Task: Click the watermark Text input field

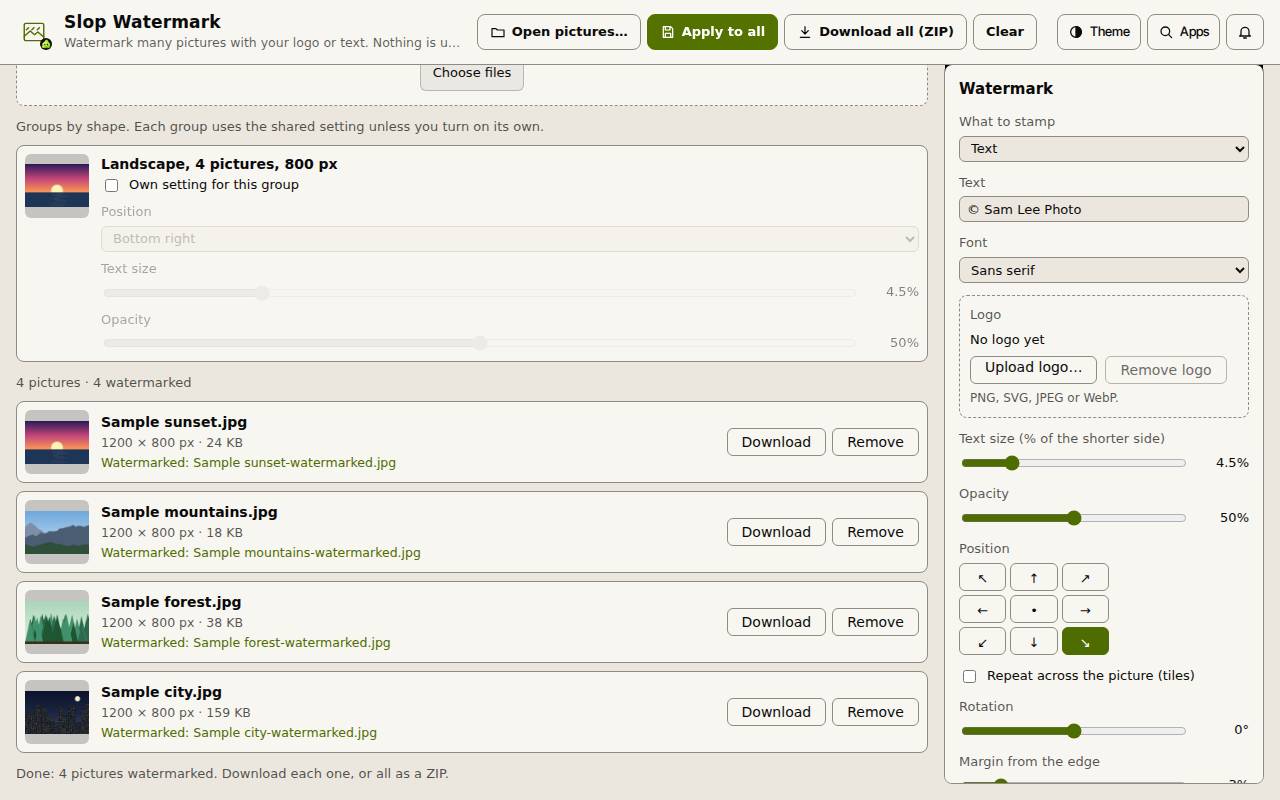Action: pyautogui.click(x=1104, y=209)
